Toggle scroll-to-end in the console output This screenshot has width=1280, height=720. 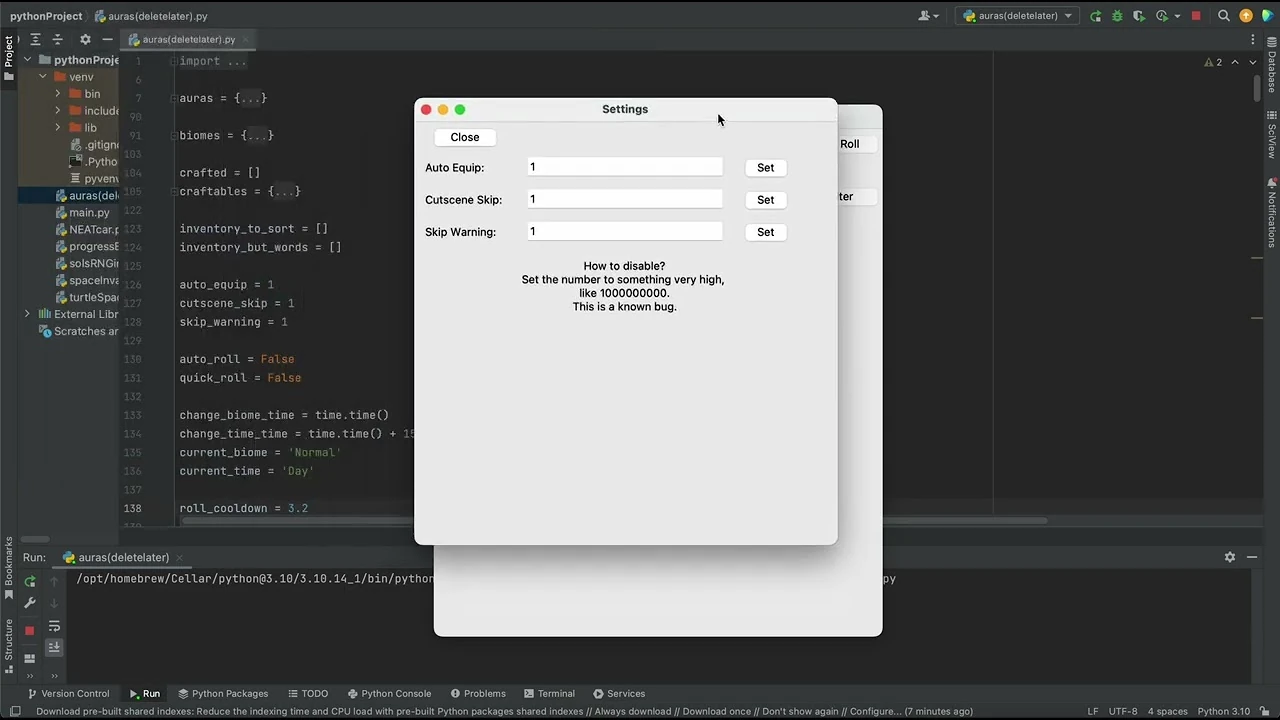tap(55, 648)
